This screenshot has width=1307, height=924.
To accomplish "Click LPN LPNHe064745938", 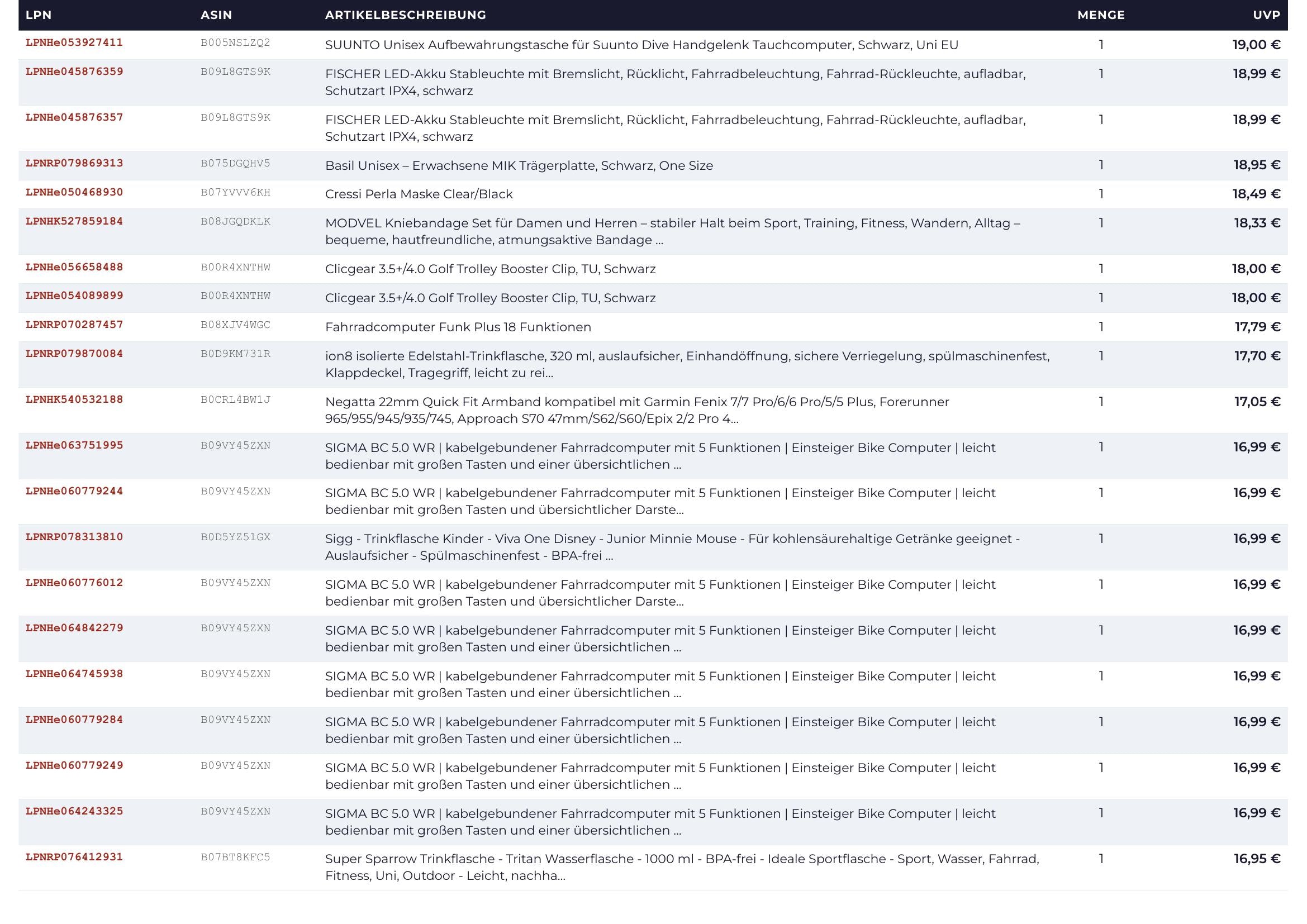I will click(74, 674).
